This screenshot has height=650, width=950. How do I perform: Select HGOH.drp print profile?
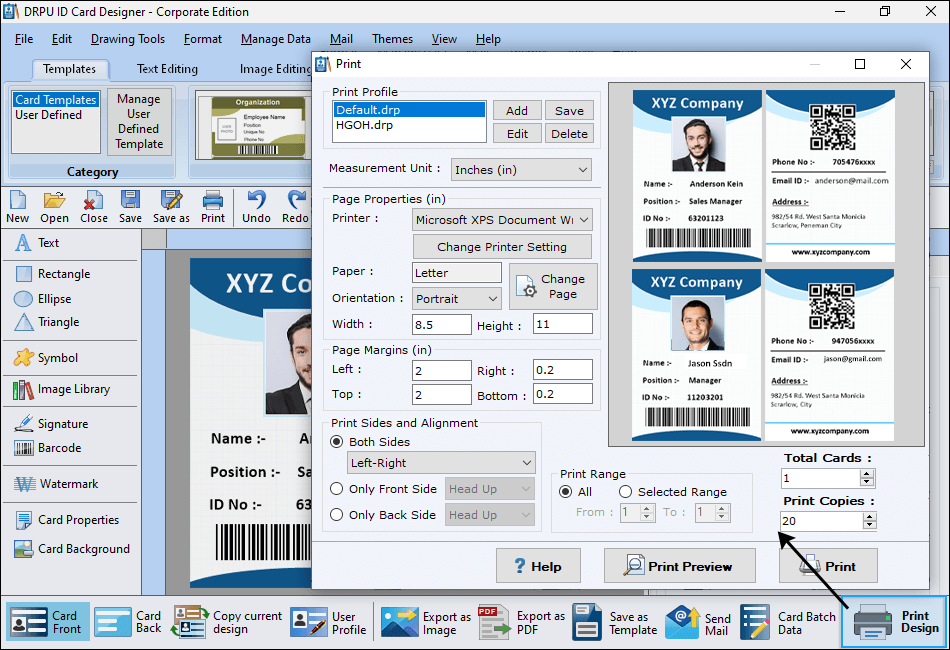[409, 125]
